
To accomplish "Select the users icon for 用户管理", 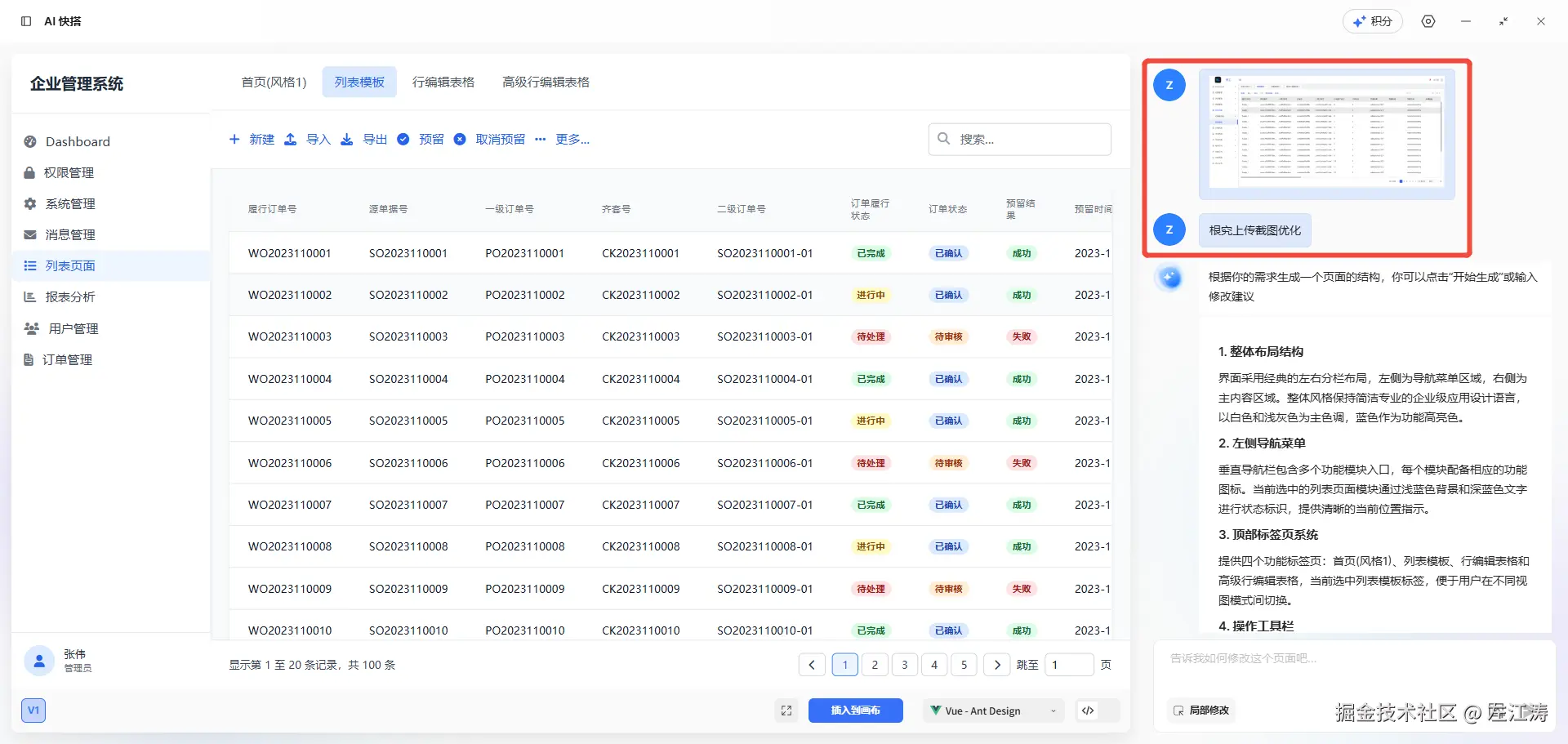I will [32, 328].
